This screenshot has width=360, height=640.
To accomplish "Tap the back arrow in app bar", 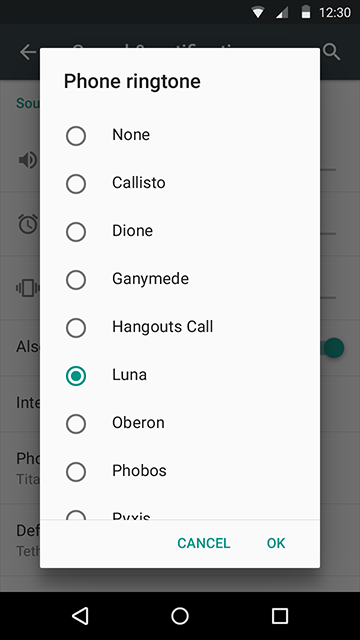I will tap(28, 52).
